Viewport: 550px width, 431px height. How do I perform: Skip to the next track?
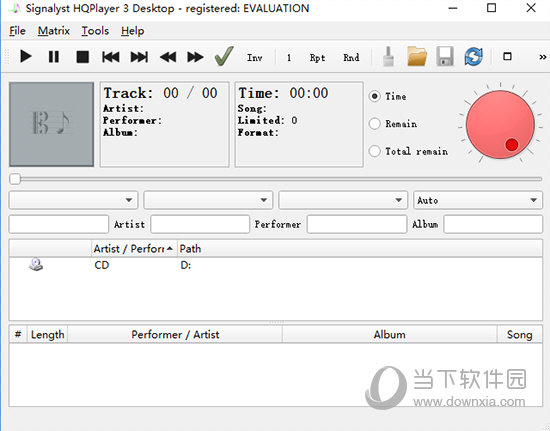[139, 57]
